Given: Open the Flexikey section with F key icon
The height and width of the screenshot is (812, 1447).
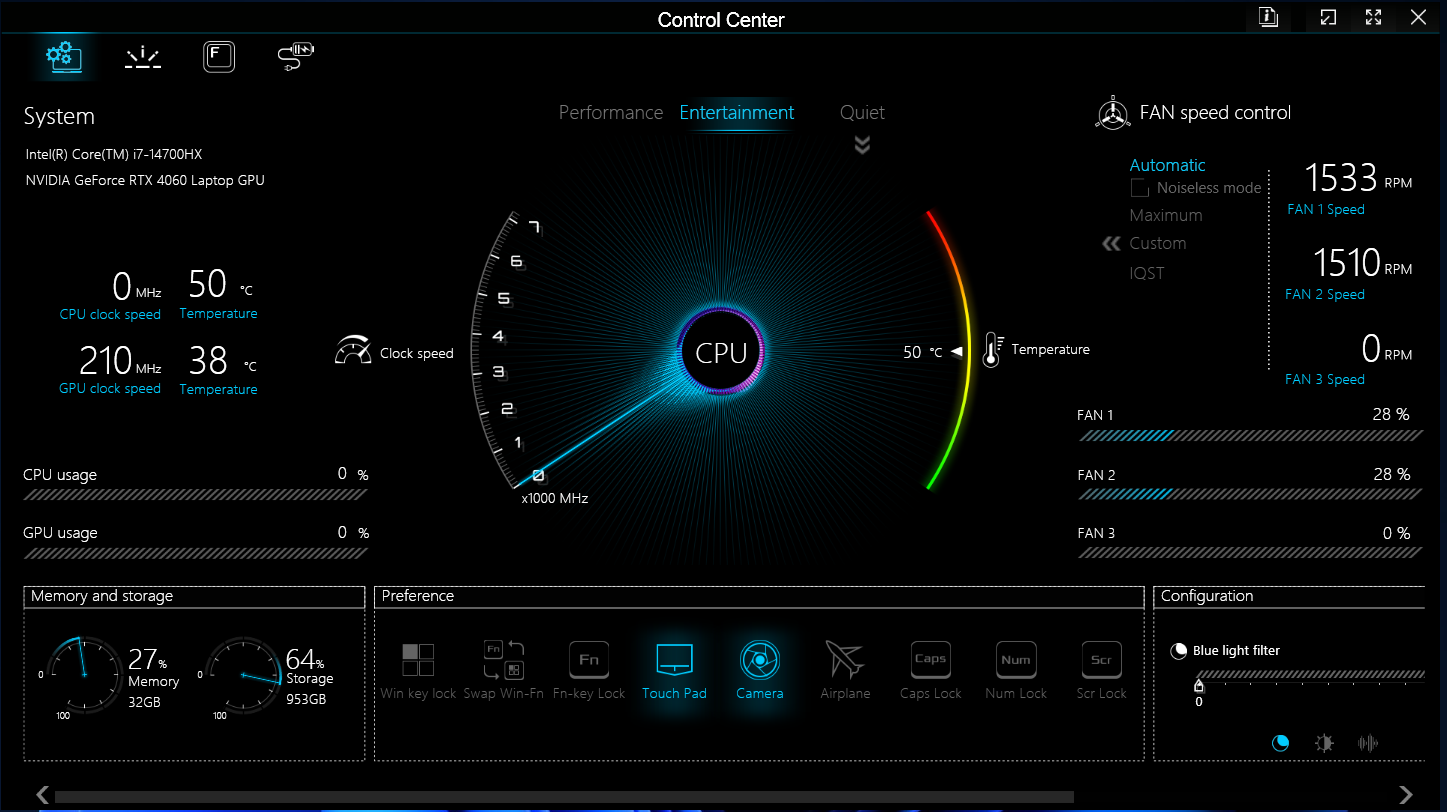Looking at the screenshot, I should 219,57.
